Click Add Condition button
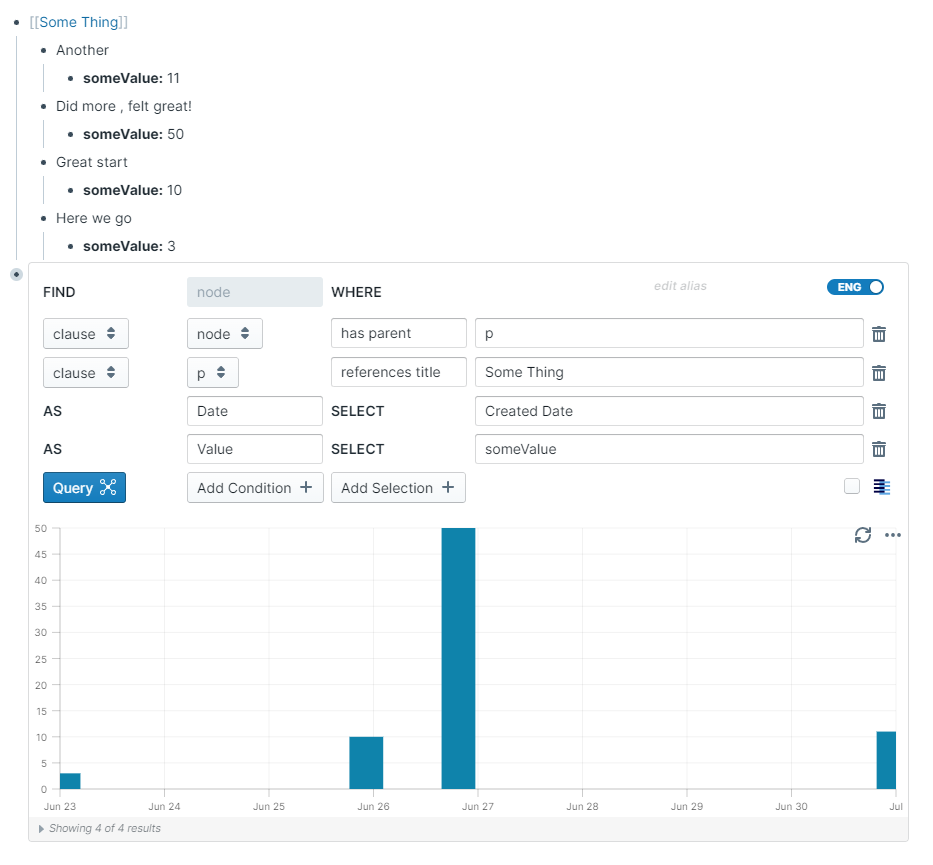The image size is (933, 865). pyautogui.click(x=255, y=488)
